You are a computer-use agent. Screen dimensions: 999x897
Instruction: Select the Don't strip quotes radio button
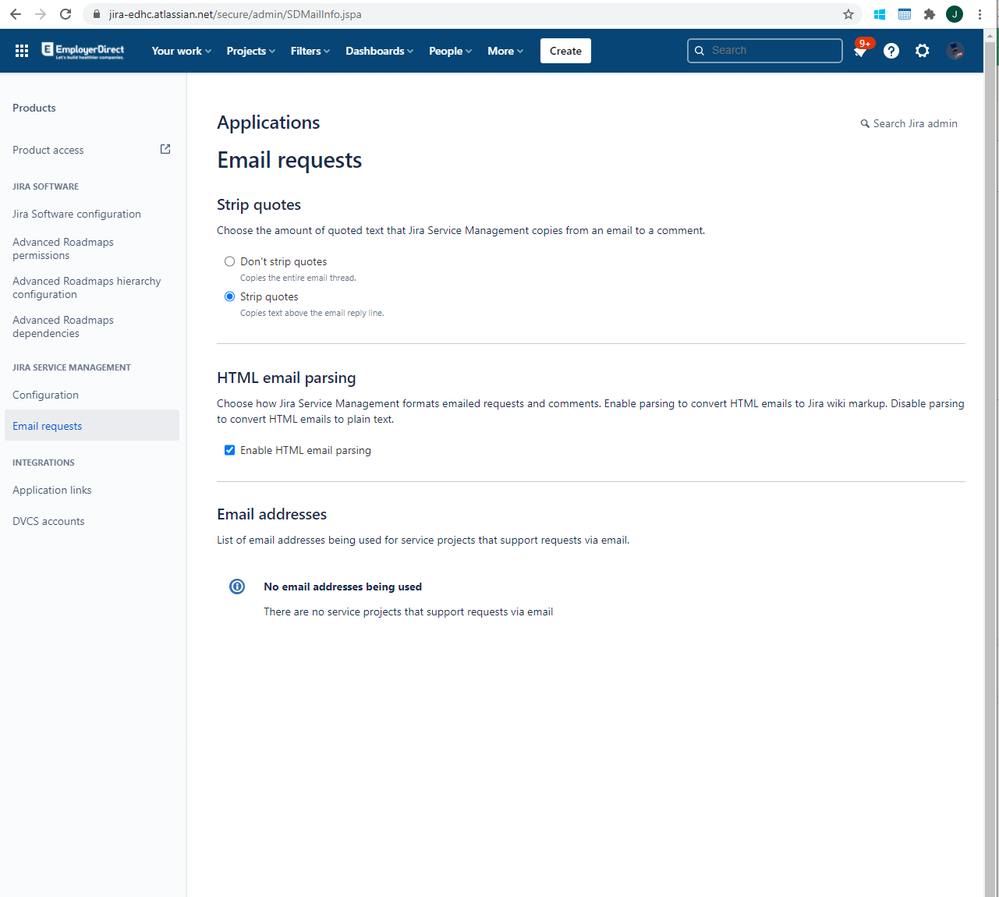[229, 261]
